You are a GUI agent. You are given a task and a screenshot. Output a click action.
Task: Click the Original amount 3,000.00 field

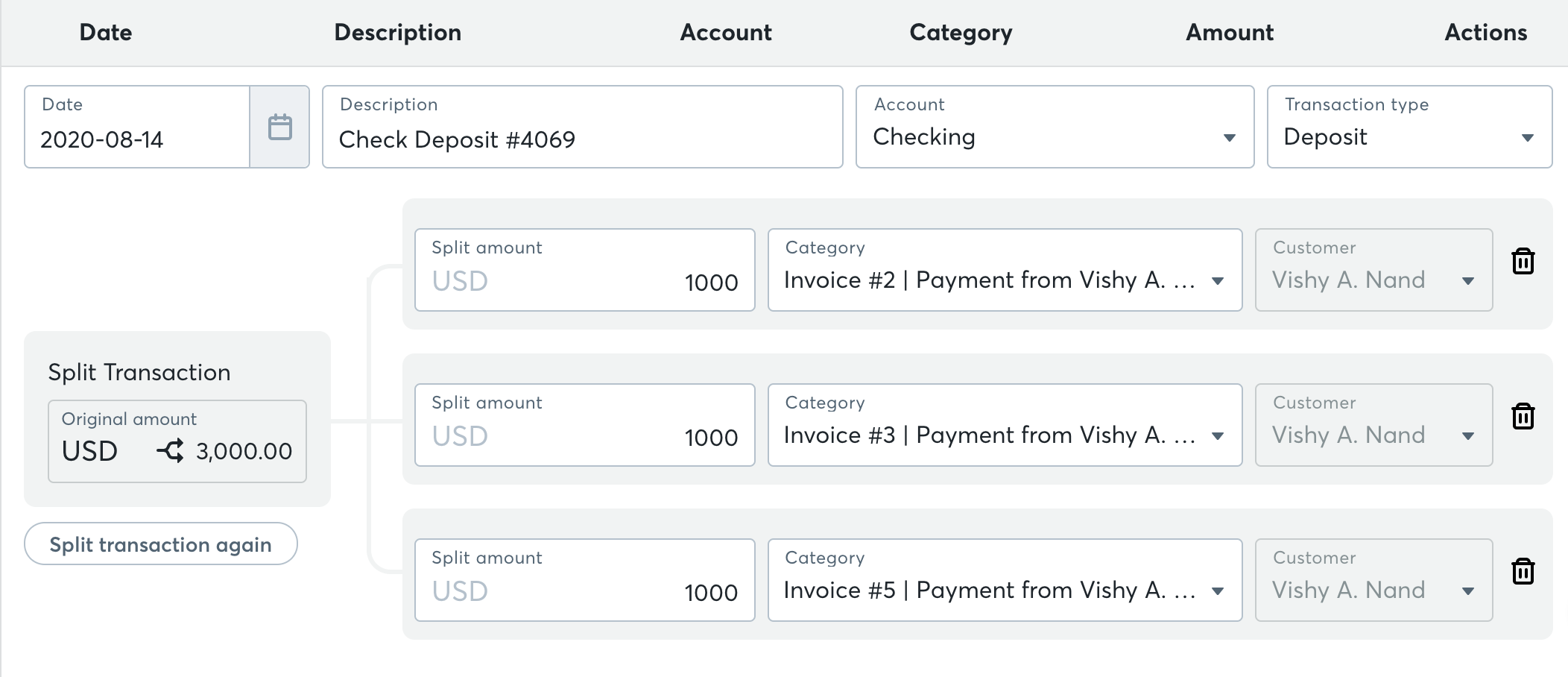coord(243,450)
